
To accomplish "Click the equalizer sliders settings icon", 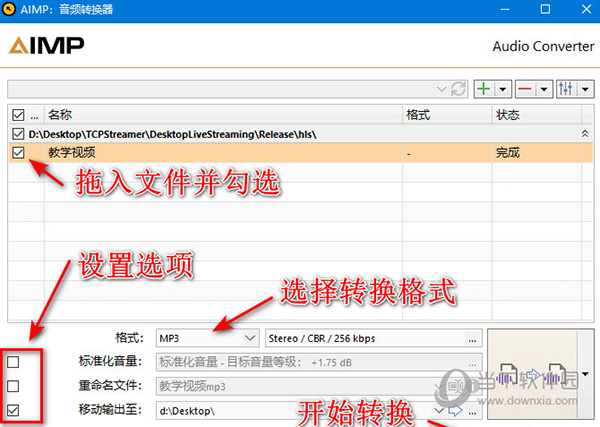I will (566, 89).
